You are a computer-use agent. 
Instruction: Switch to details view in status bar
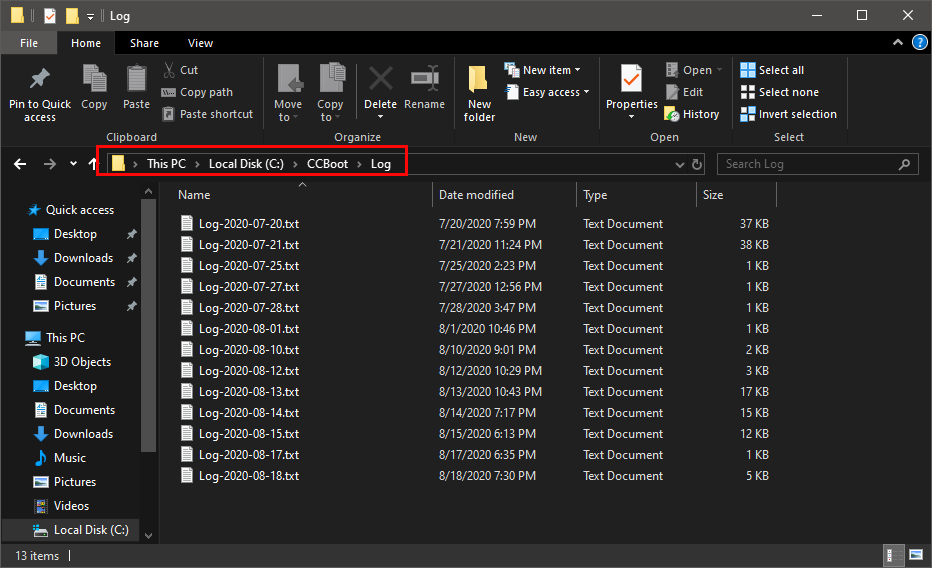[893, 554]
